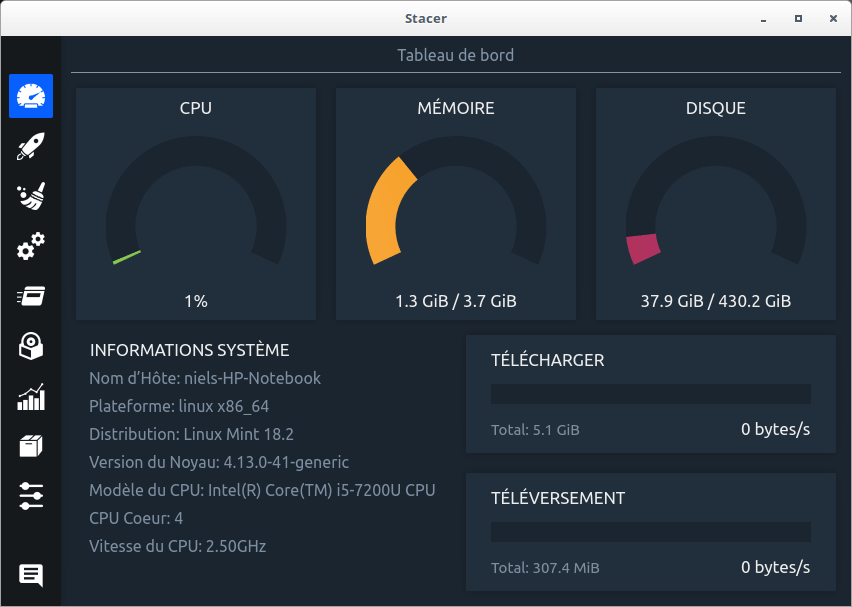Open Feedback via the speech bubble icon
This screenshot has height=607, width=852.
click(x=31, y=575)
